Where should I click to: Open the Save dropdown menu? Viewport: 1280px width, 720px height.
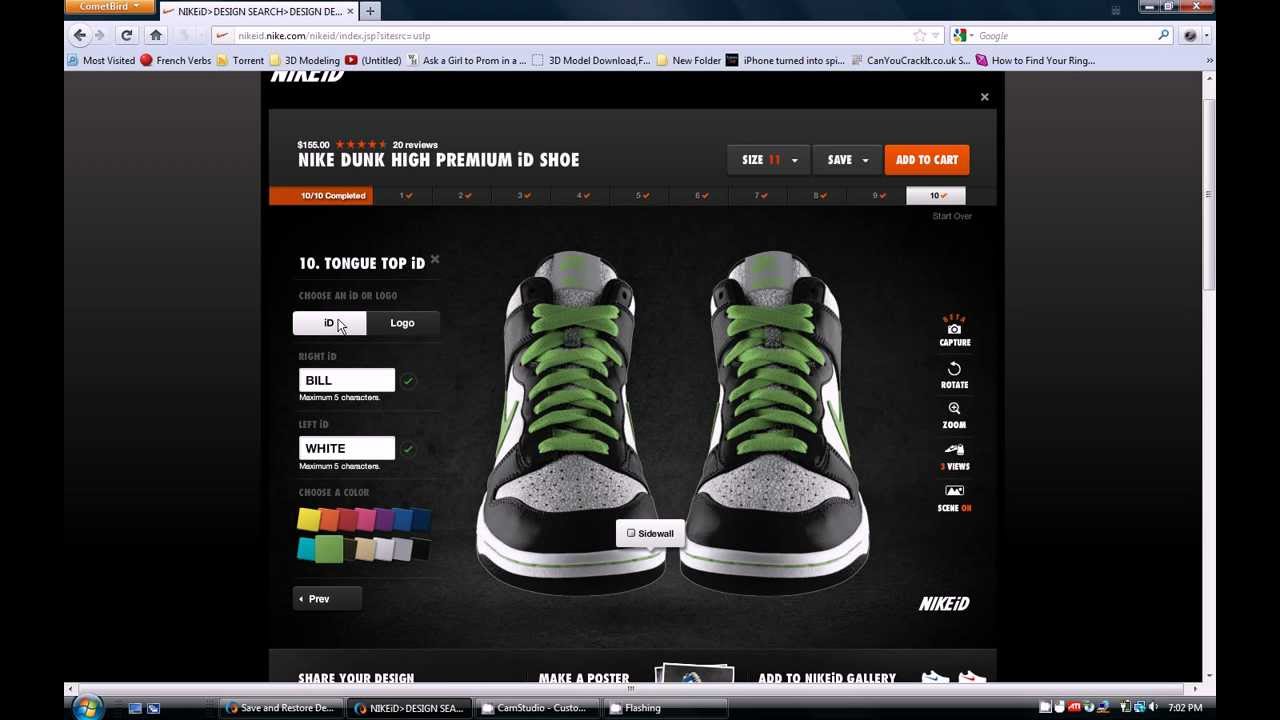point(847,160)
